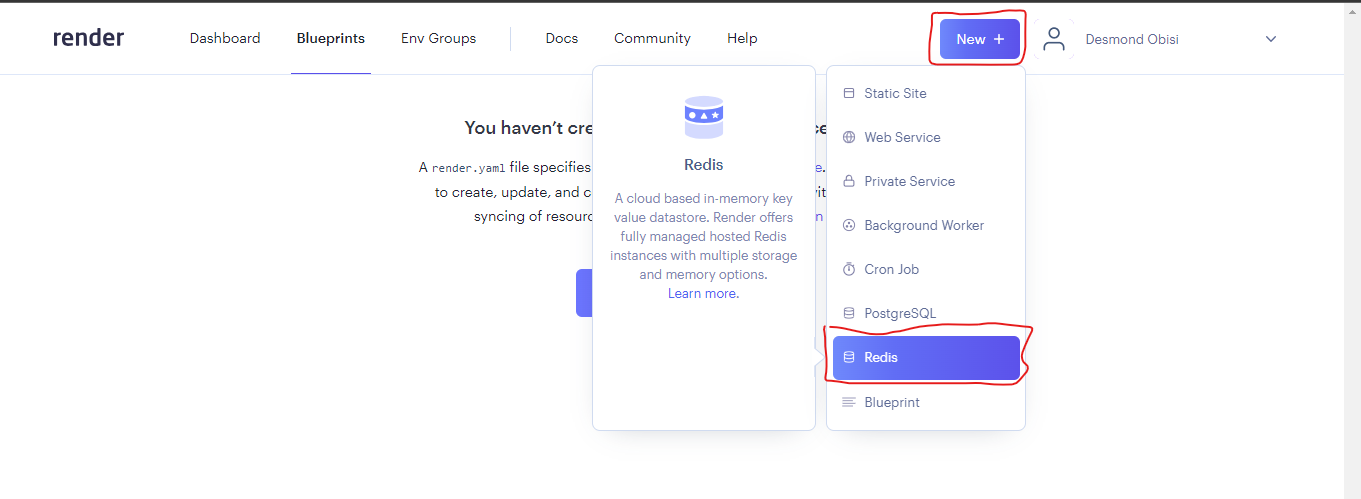1361x499 pixels.
Task: Select Web Service from the menu
Action: (x=926, y=137)
